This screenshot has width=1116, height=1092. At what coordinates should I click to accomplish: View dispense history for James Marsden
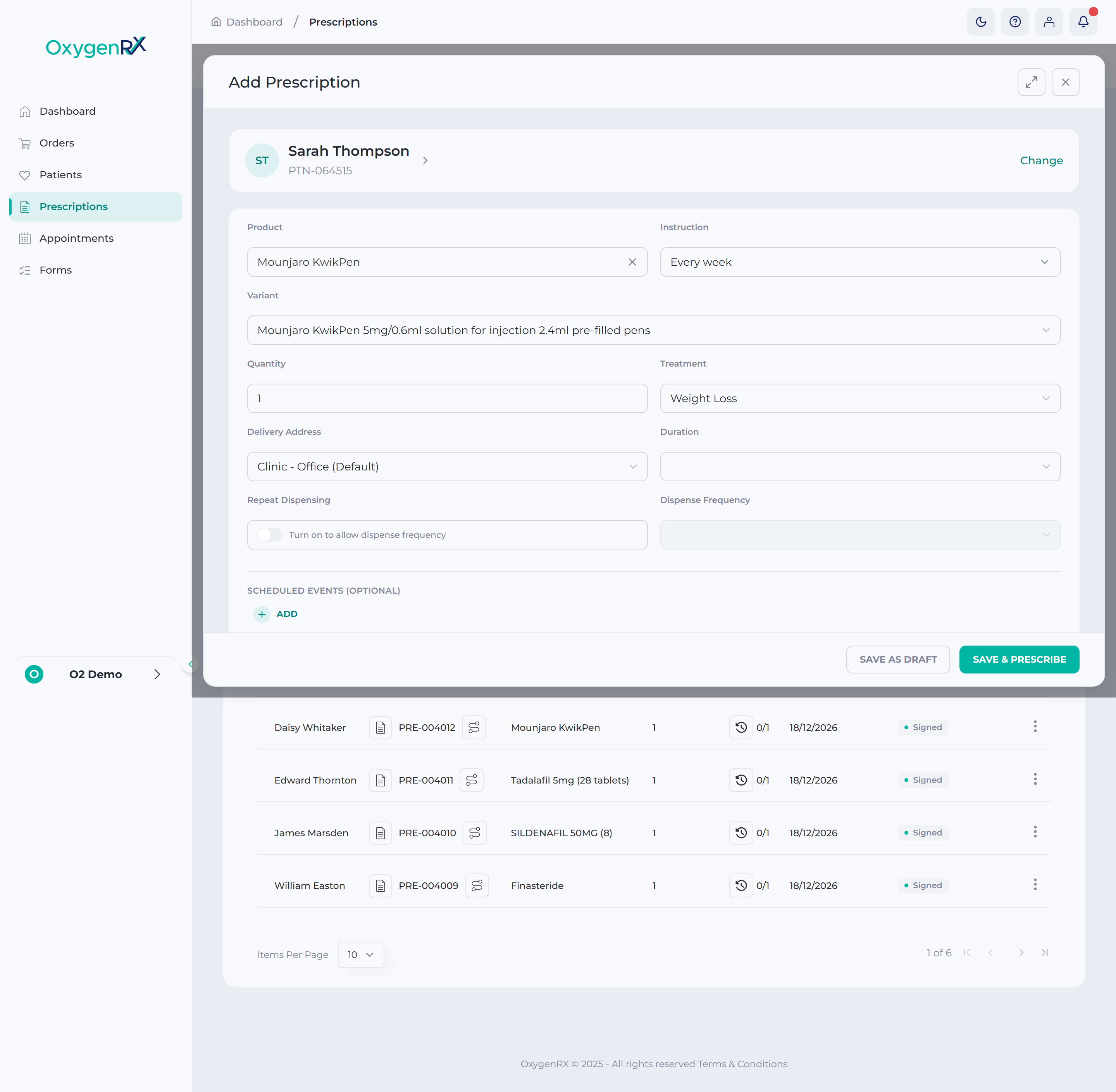(x=741, y=833)
